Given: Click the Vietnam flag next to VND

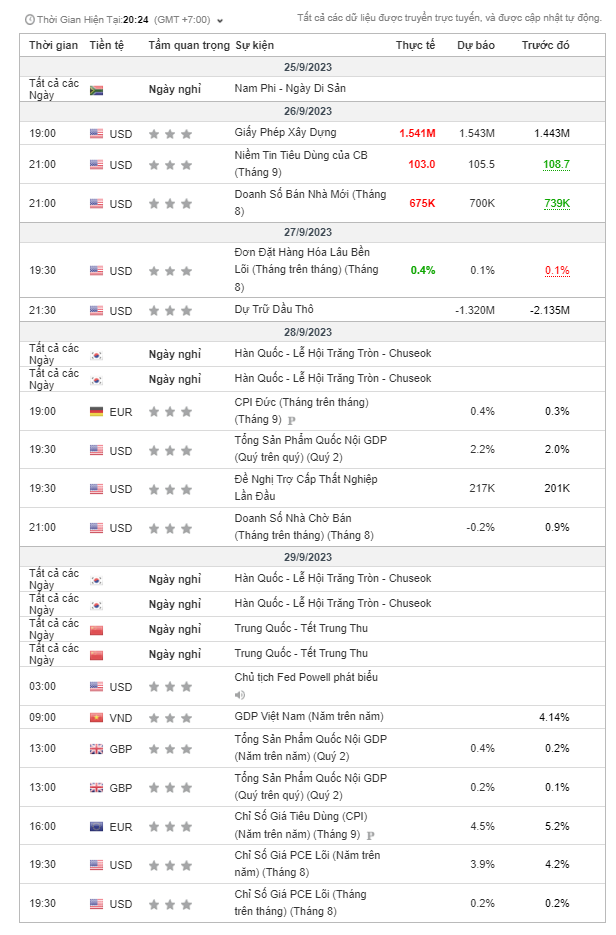Looking at the screenshot, I should coord(96,717).
